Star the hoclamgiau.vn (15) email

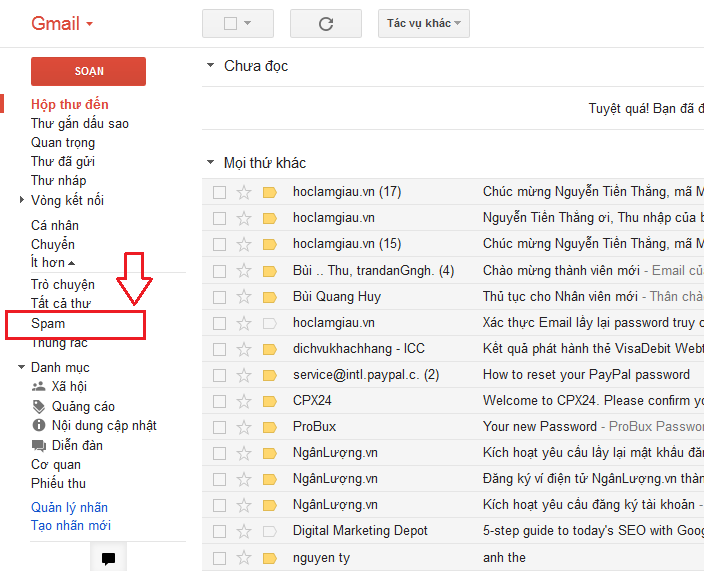(x=244, y=245)
